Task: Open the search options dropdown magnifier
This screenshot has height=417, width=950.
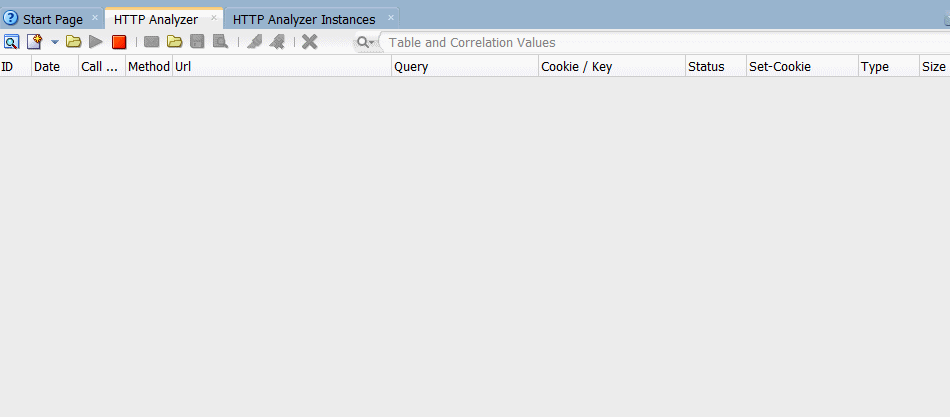Action: (365, 42)
